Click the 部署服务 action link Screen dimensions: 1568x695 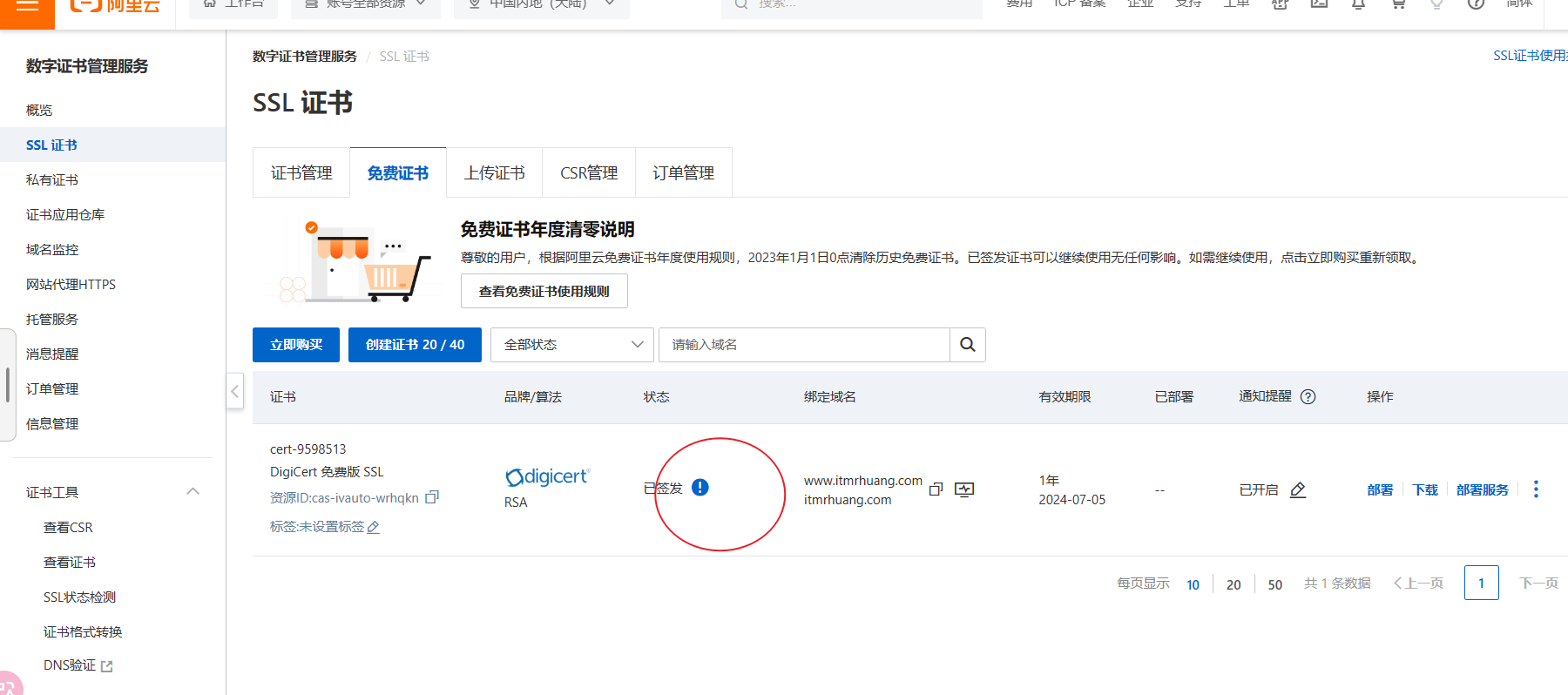[1483, 490]
